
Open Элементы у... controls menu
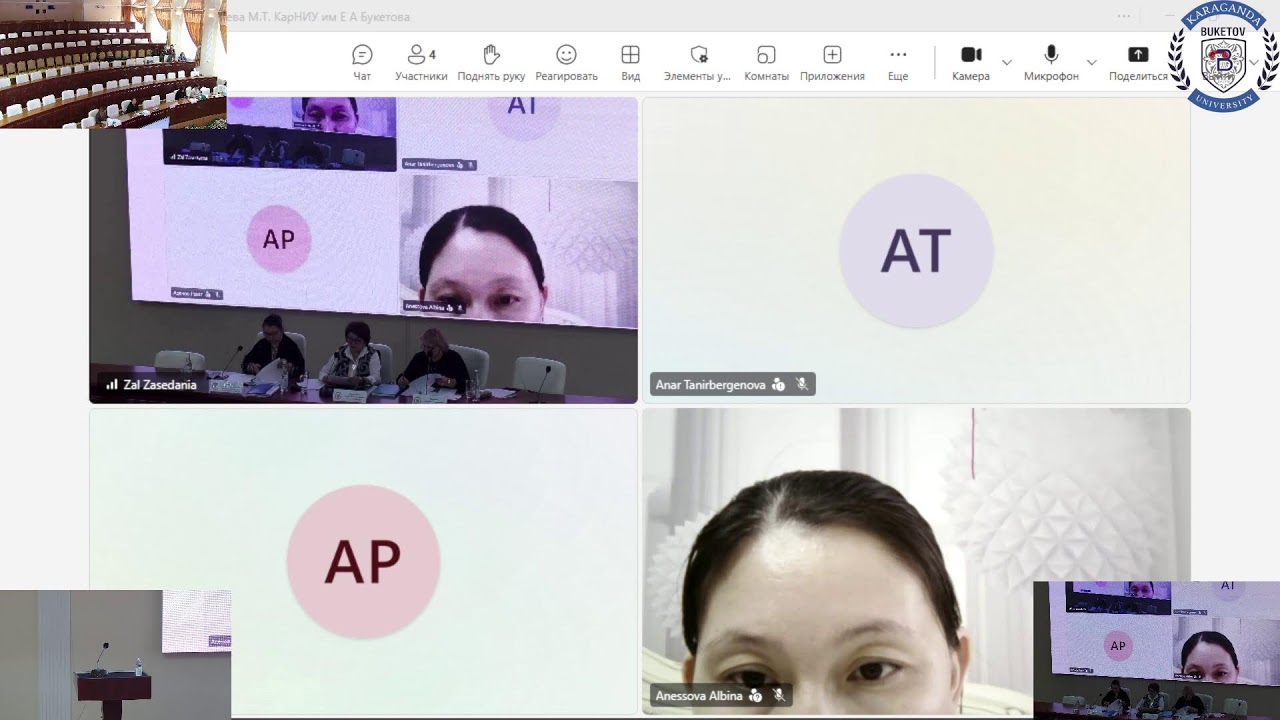click(697, 62)
